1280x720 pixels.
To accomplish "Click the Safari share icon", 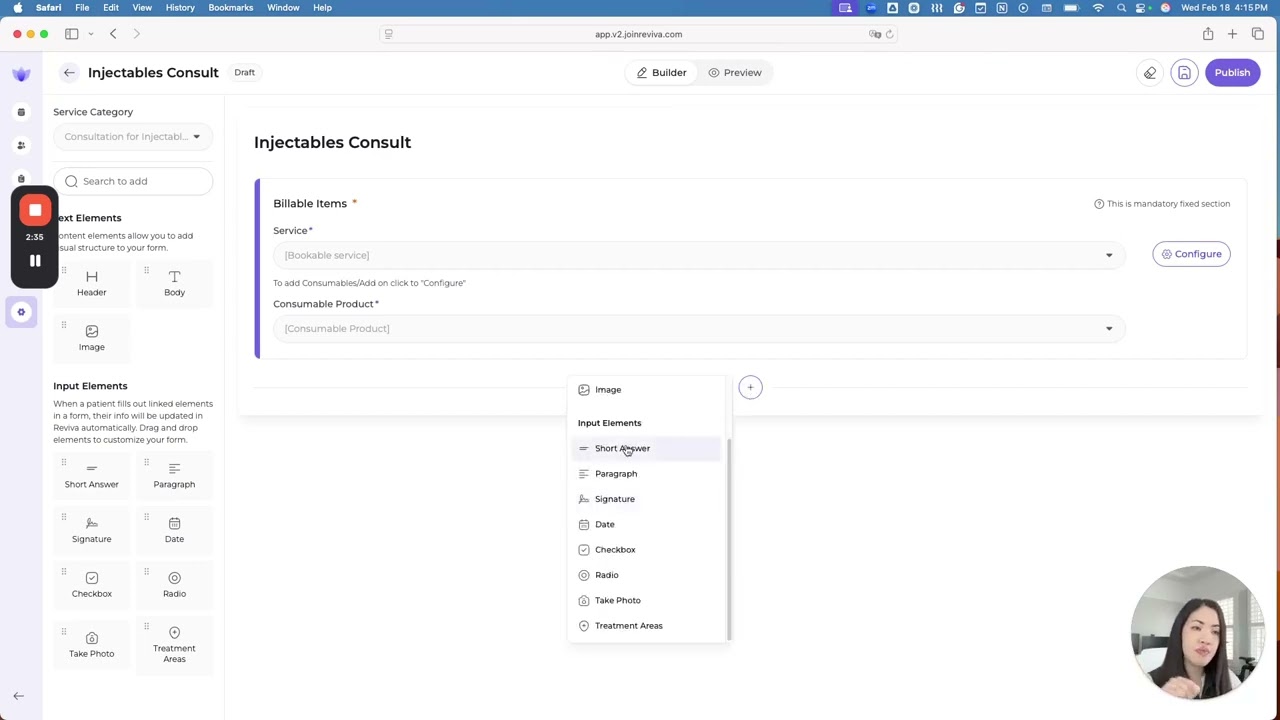I will (1208, 34).
